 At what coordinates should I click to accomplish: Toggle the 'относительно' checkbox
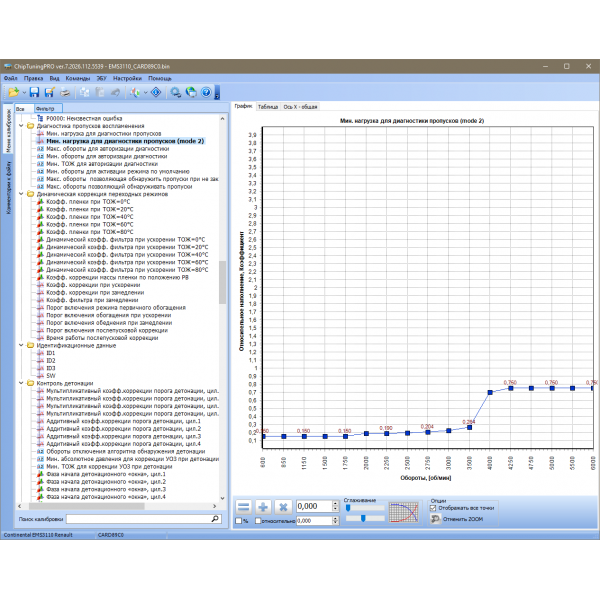tap(258, 521)
